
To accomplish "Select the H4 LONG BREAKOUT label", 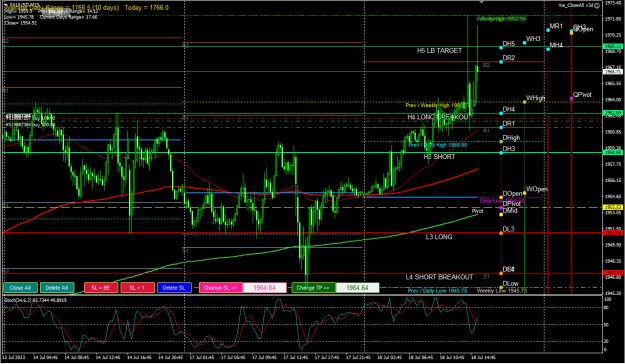I will tap(438, 117).
